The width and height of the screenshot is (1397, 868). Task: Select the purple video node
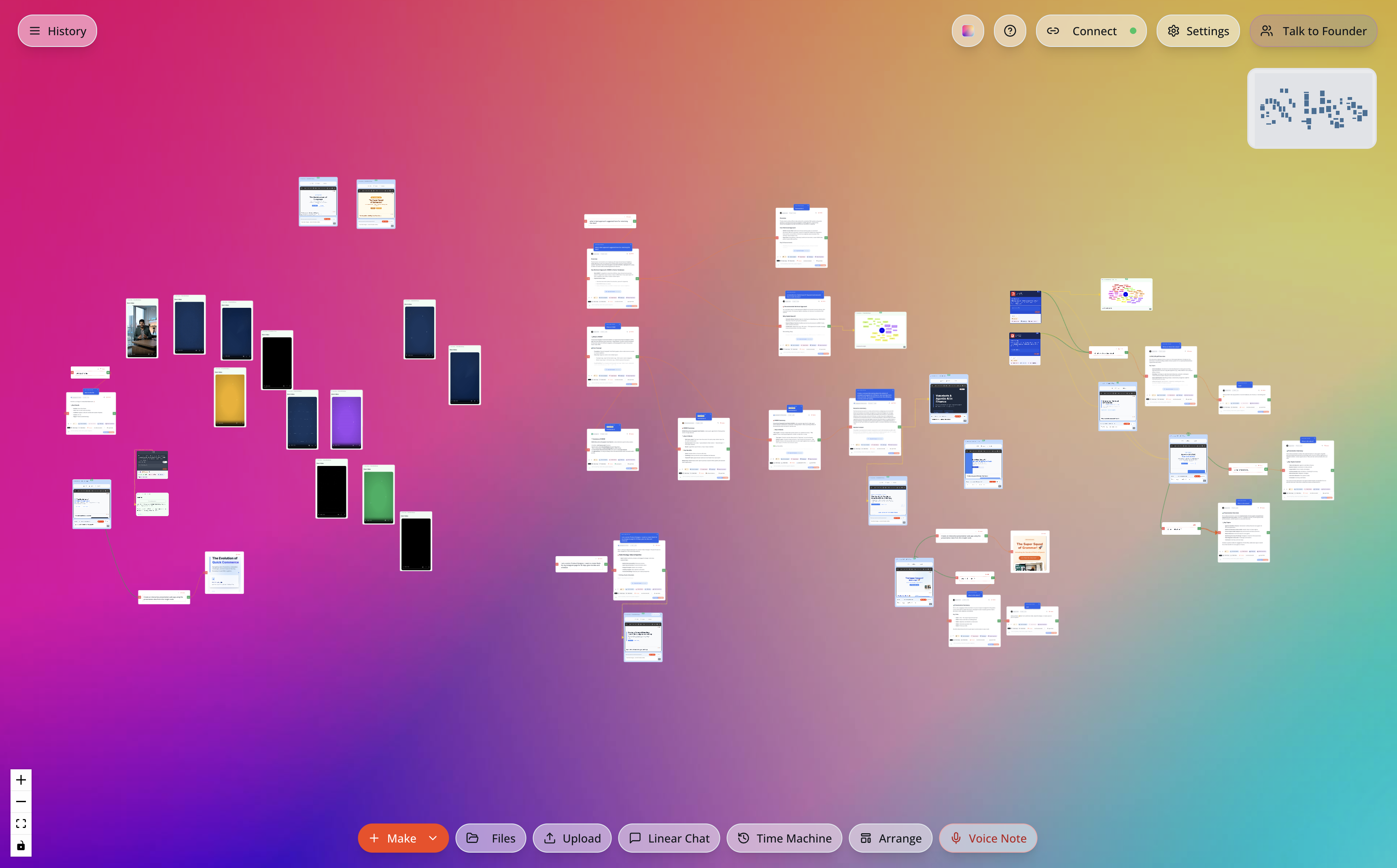[x=346, y=420]
